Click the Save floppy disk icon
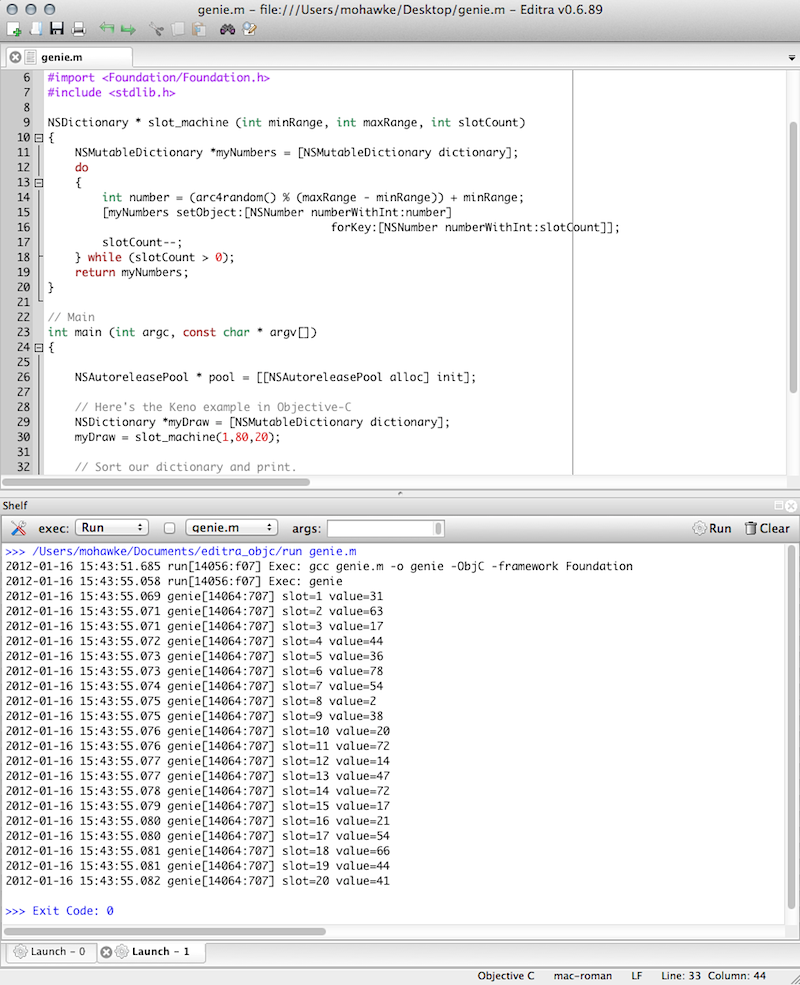Viewport: 800px width, 985px height. tap(57, 29)
